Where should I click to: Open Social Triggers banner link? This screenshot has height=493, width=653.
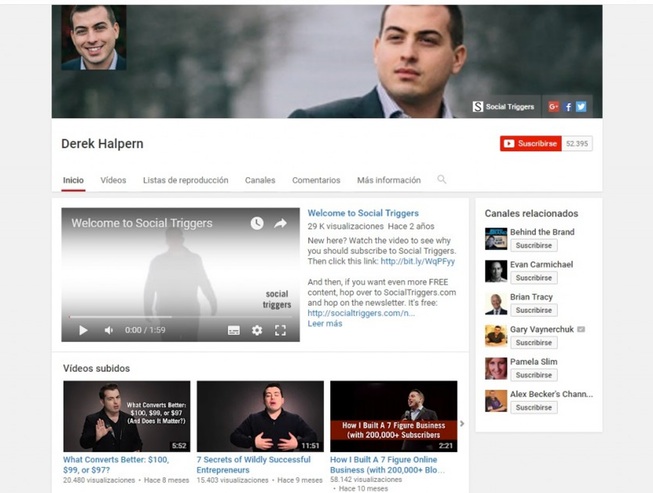point(503,107)
